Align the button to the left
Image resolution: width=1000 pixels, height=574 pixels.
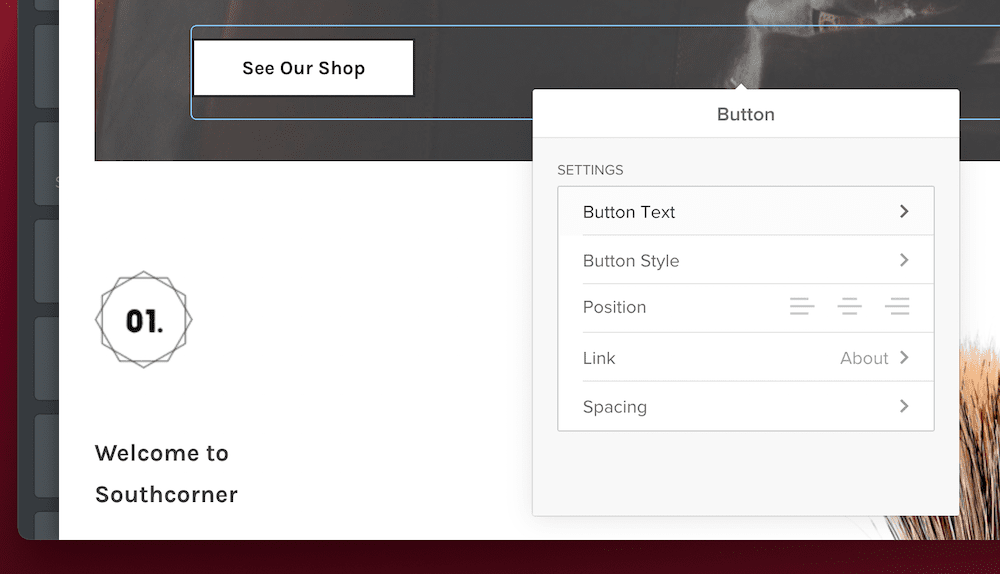[x=802, y=306]
